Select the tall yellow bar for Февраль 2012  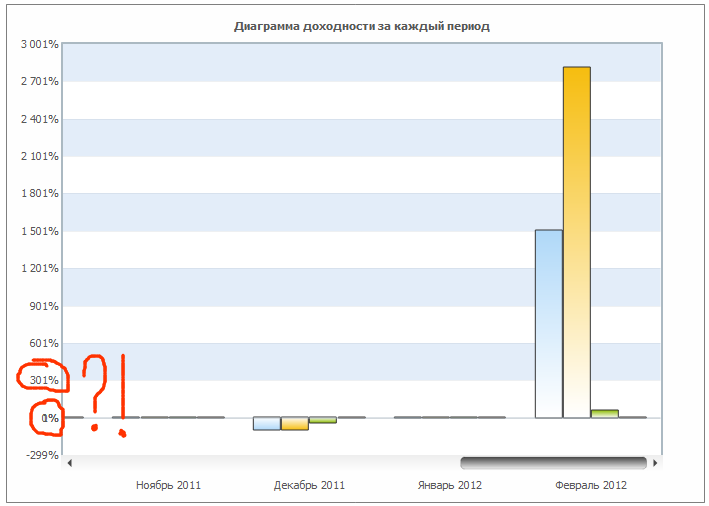point(577,240)
